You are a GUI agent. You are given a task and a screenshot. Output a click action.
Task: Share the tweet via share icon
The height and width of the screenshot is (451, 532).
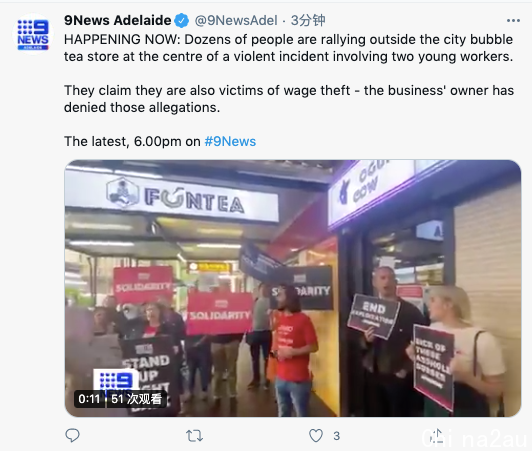[x=437, y=436]
